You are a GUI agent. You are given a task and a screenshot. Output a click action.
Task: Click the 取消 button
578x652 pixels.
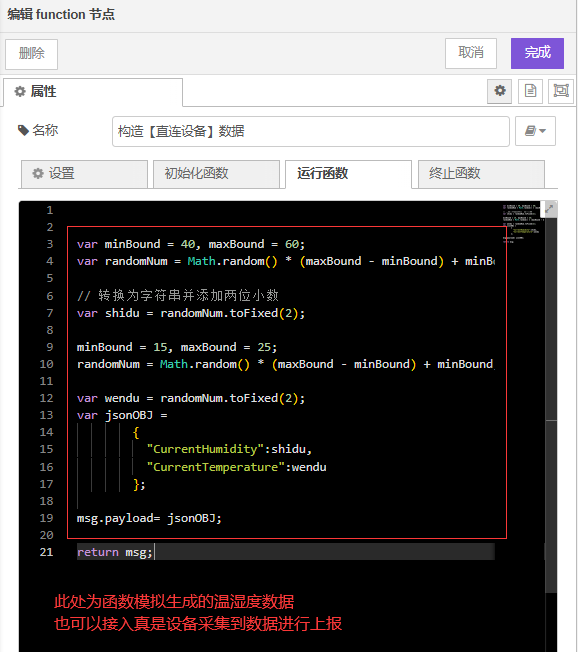(x=471, y=53)
